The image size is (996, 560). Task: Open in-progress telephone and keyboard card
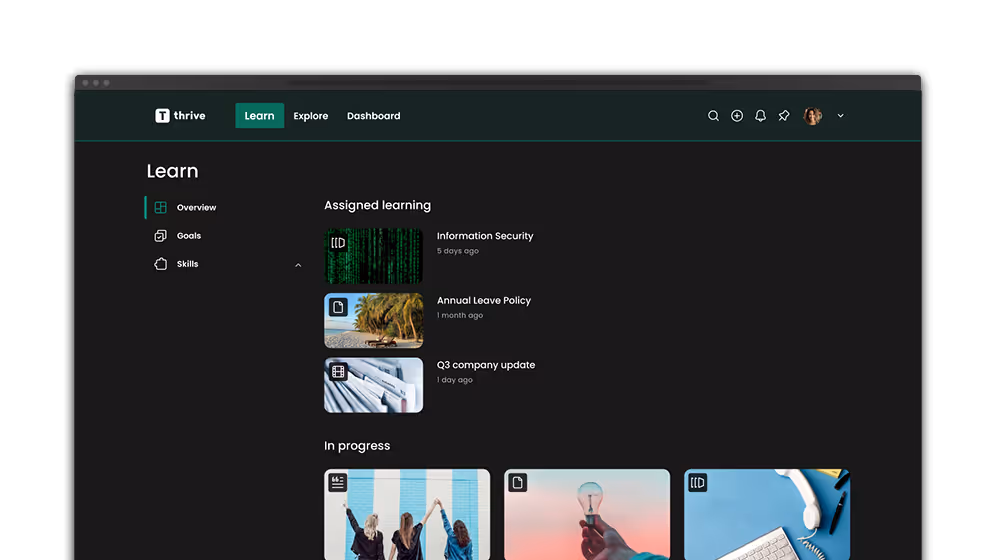pos(767,514)
